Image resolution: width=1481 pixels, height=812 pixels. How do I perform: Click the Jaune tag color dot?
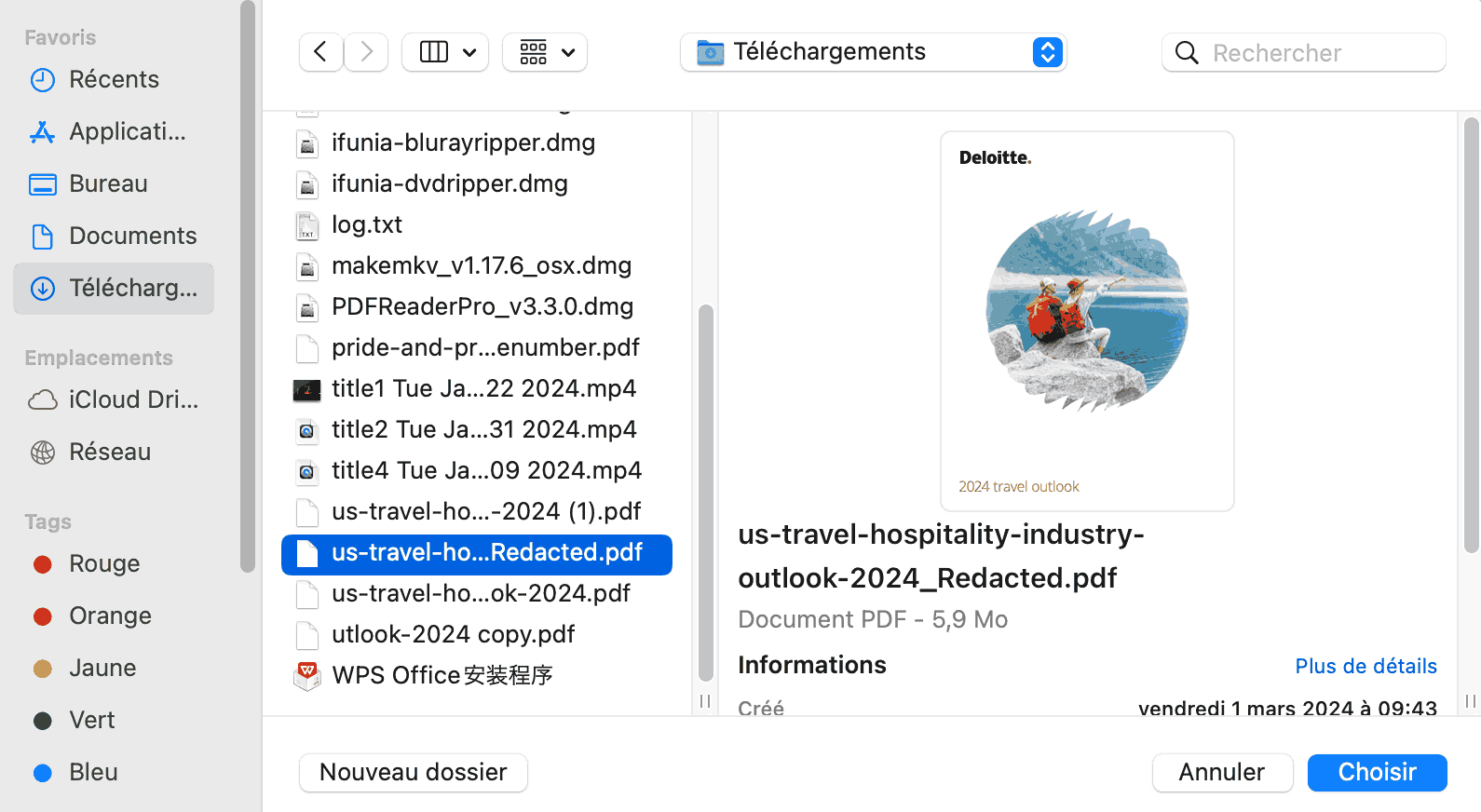click(43, 669)
